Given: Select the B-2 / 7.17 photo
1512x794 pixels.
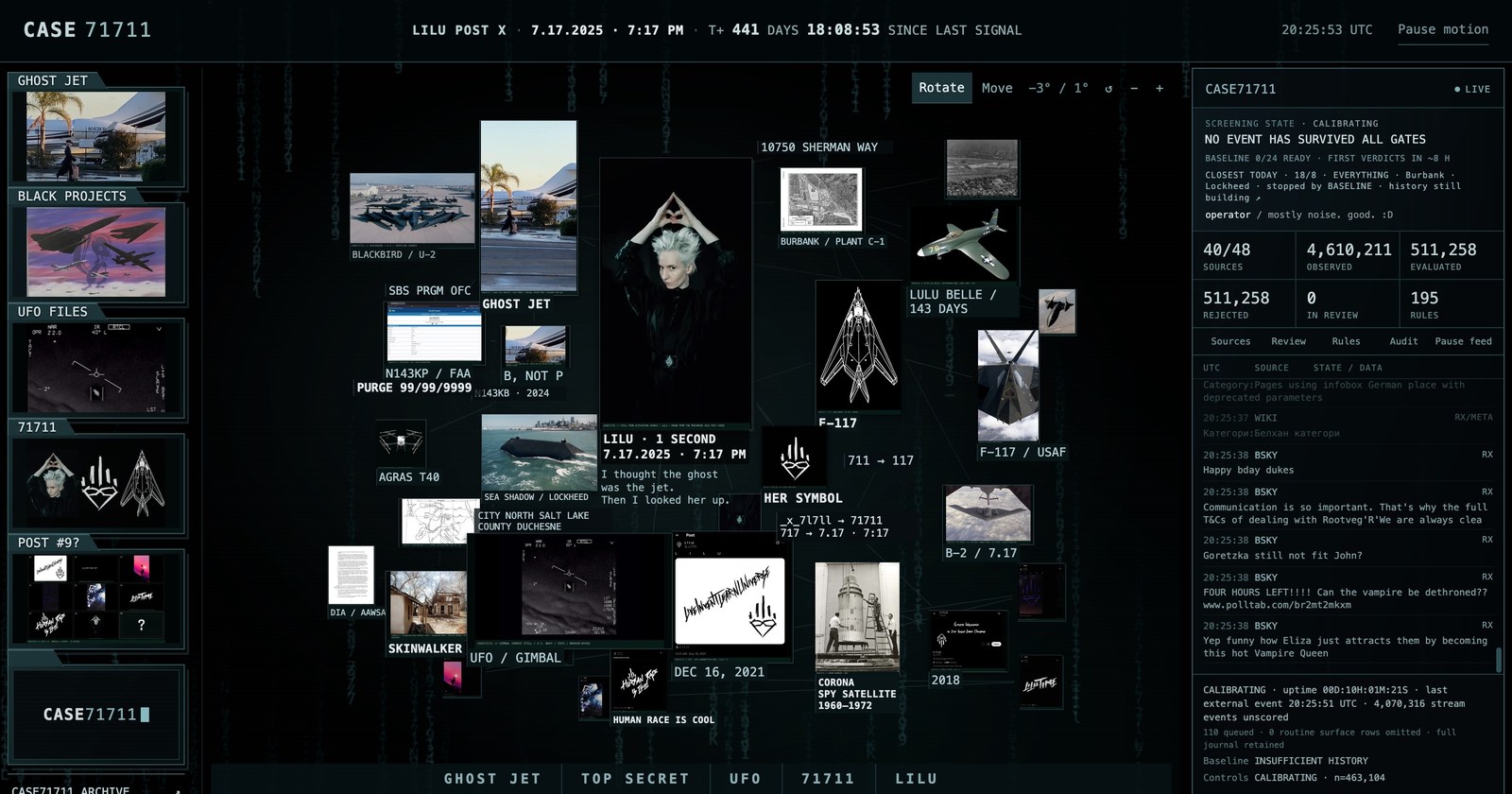Looking at the screenshot, I should (x=988, y=513).
